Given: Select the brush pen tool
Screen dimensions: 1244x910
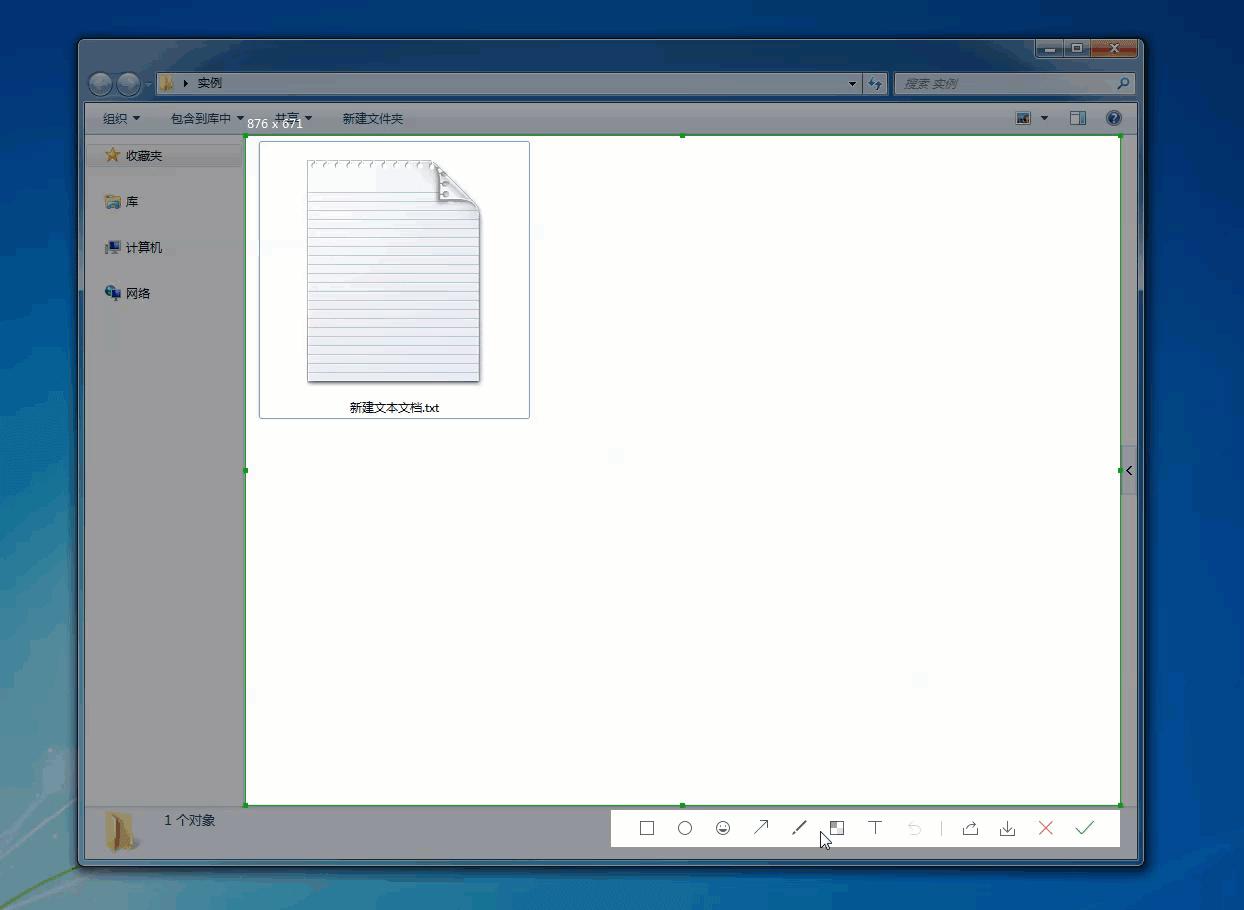Looking at the screenshot, I should pos(799,828).
